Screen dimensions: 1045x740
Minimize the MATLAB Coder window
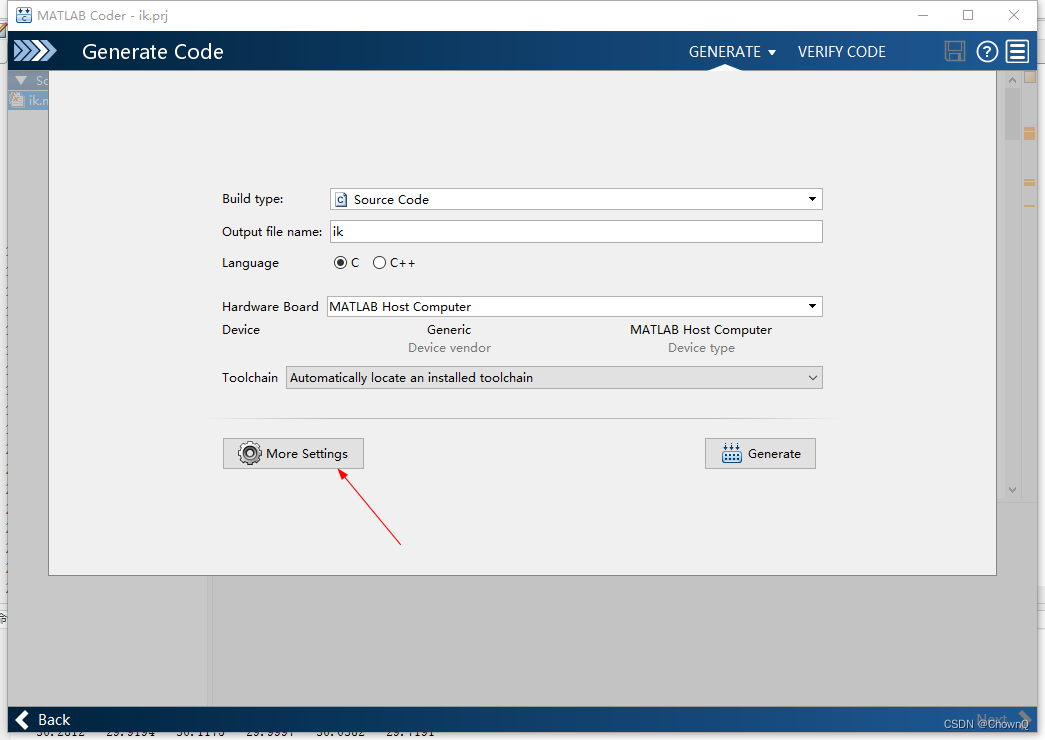click(923, 15)
